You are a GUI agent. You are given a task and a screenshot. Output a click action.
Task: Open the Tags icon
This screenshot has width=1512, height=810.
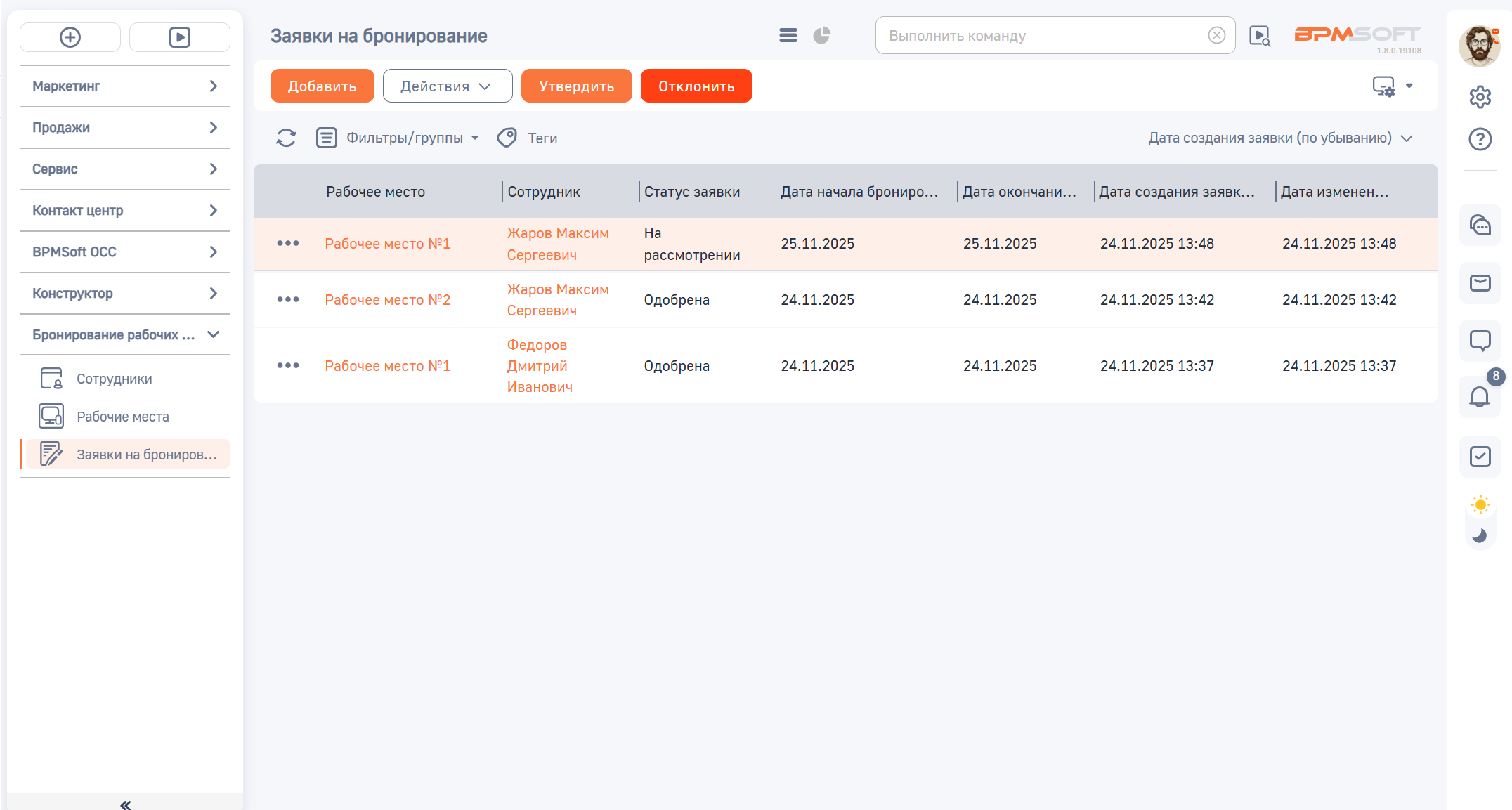click(507, 138)
